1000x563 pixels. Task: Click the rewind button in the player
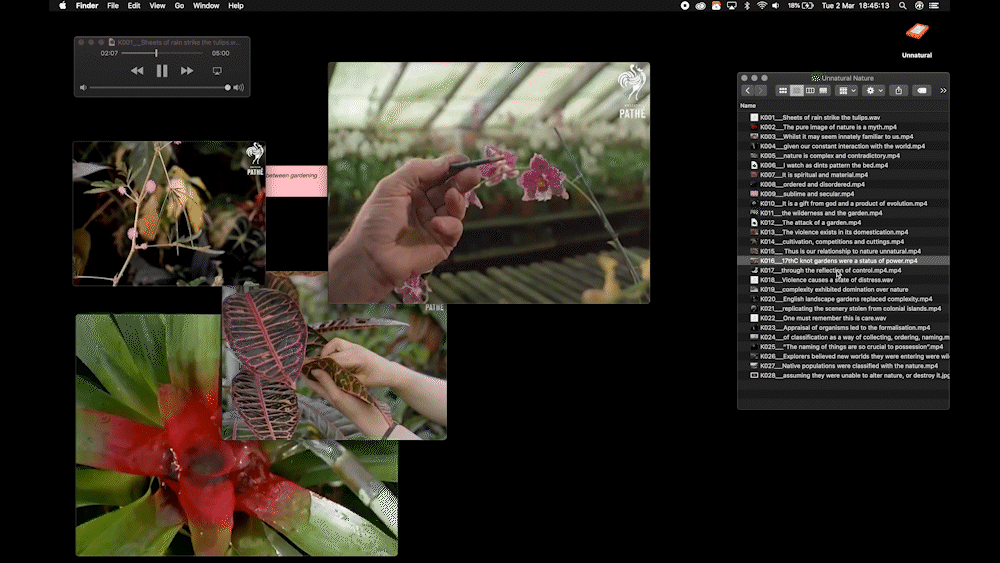(137, 71)
